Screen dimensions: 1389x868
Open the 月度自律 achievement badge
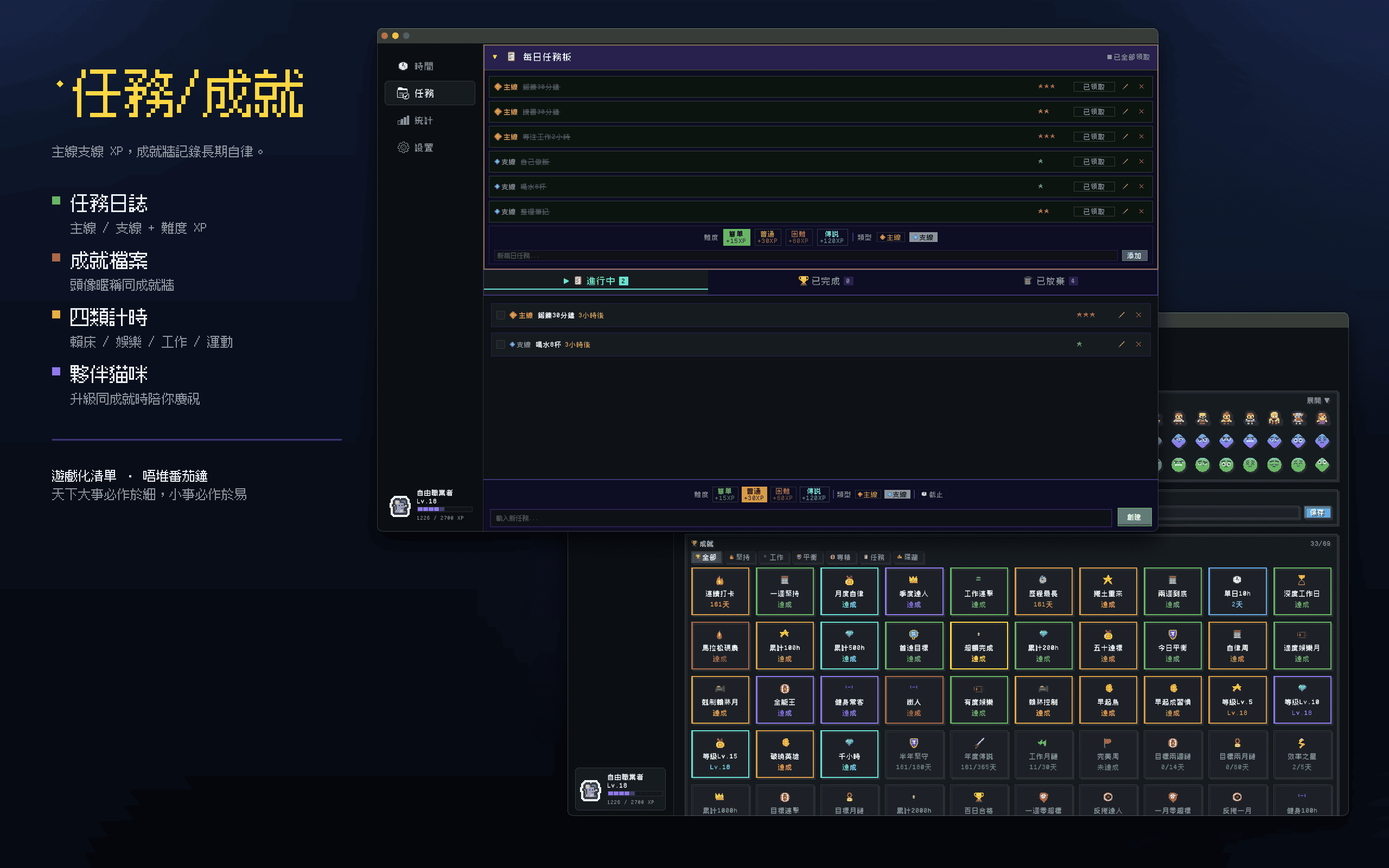(x=849, y=591)
